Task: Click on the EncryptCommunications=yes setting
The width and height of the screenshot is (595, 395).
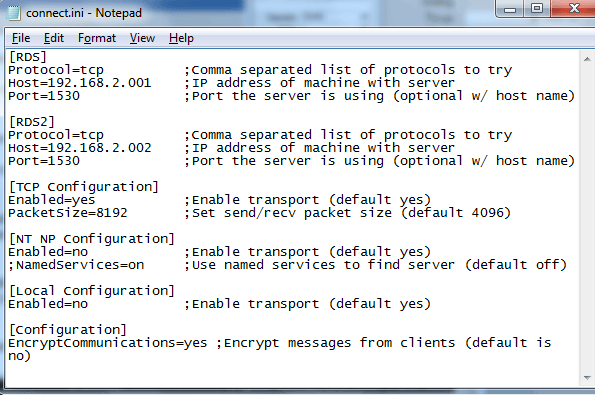Action: (x=108, y=343)
